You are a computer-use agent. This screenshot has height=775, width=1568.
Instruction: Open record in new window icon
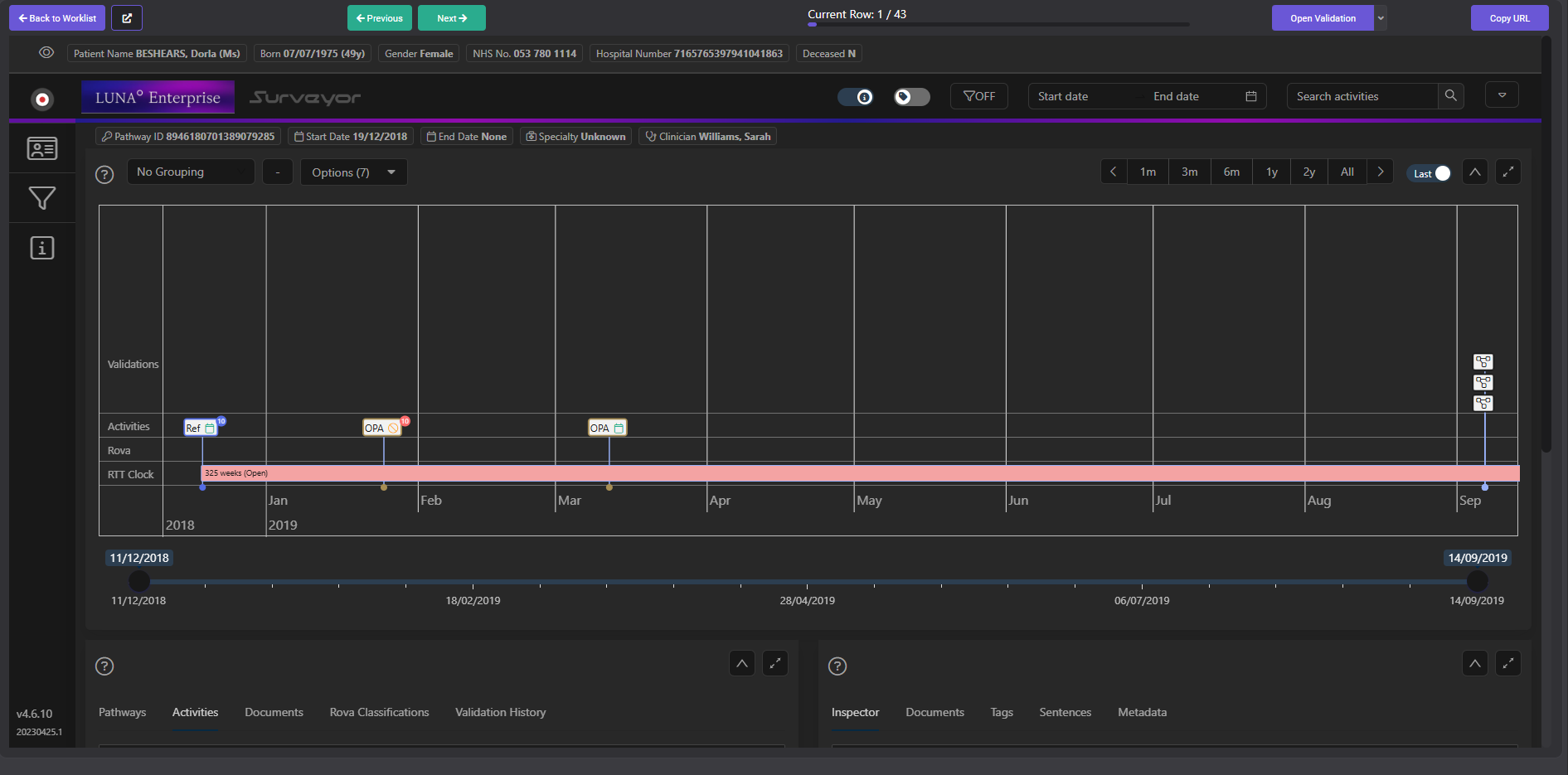tap(127, 18)
